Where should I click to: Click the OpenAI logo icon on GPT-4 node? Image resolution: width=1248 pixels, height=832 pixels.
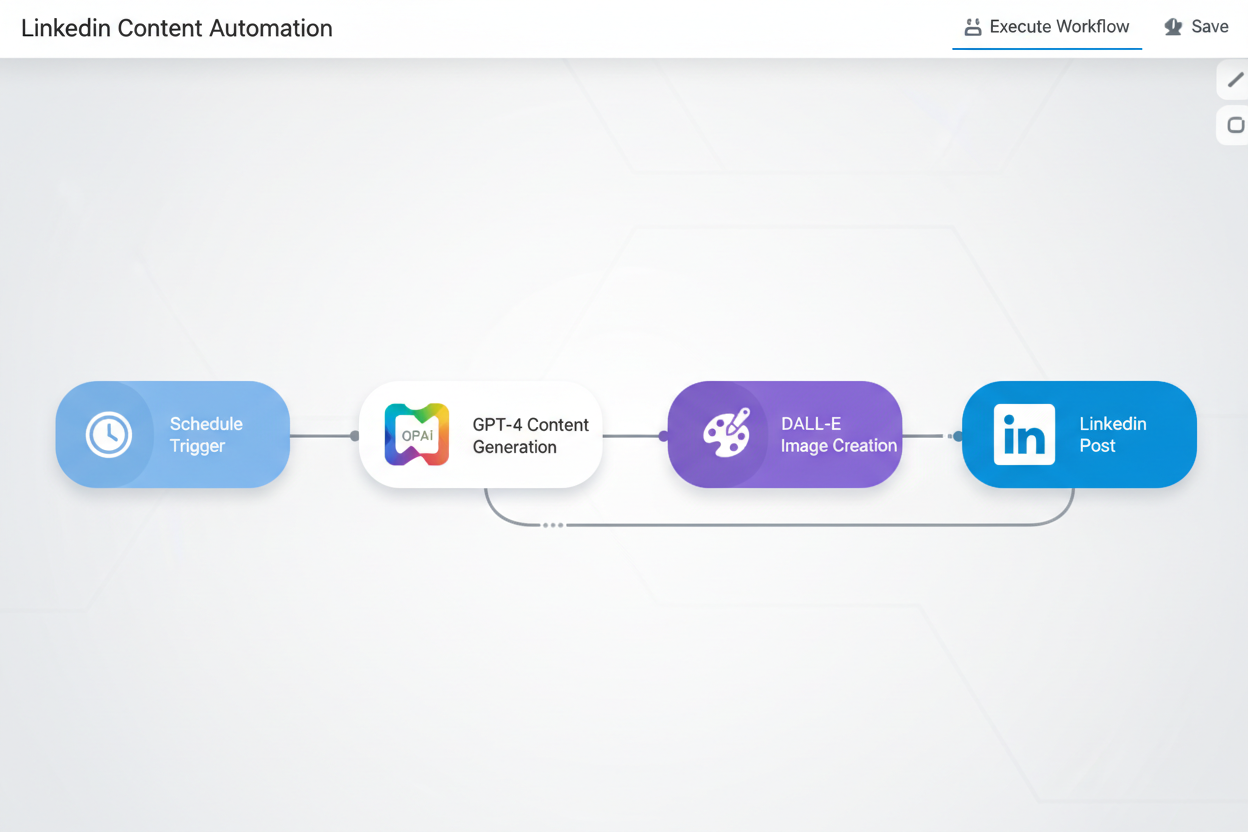pyautogui.click(x=417, y=435)
